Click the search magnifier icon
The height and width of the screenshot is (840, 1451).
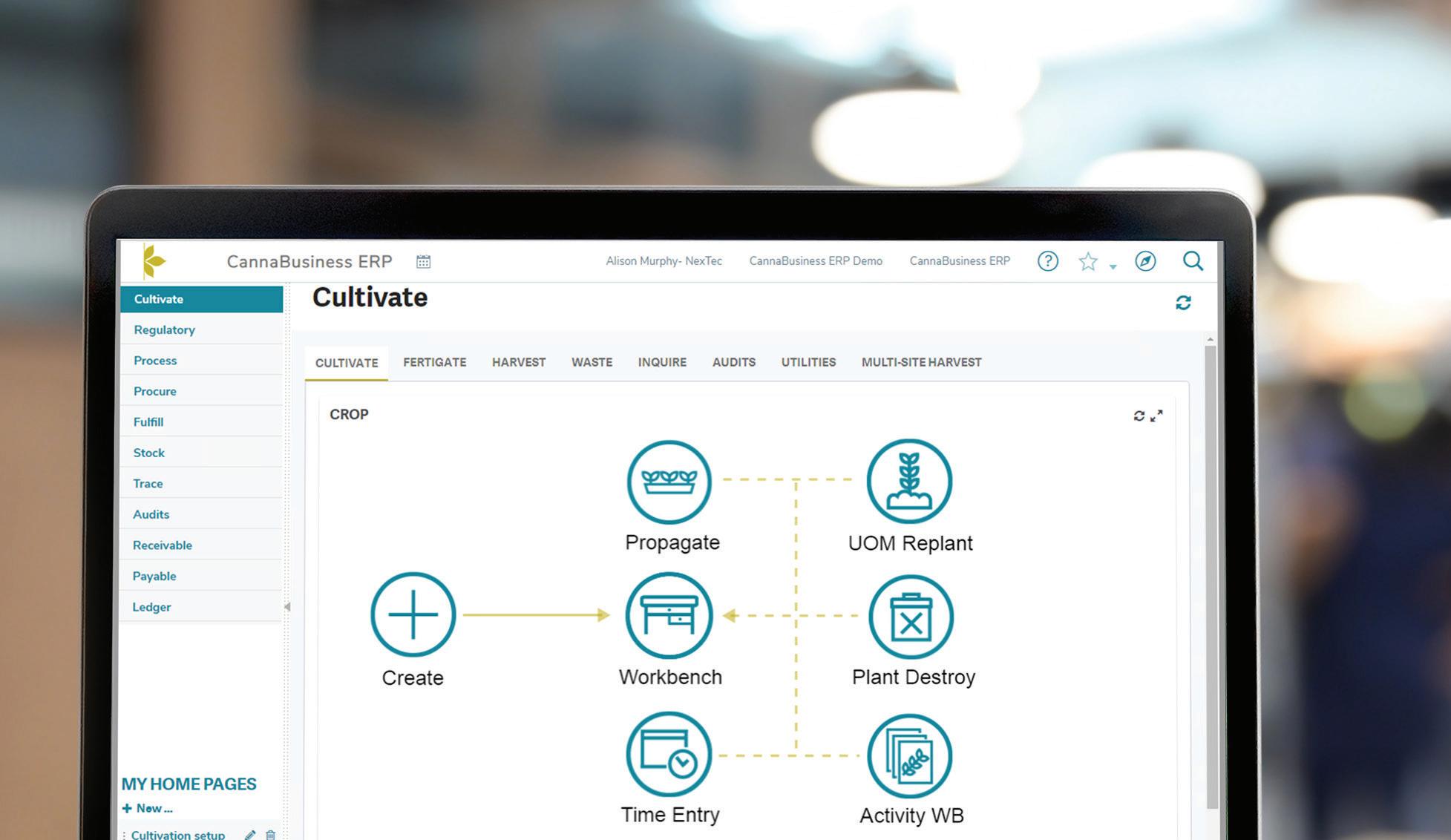pyautogui.click(x=1193, y=261)
